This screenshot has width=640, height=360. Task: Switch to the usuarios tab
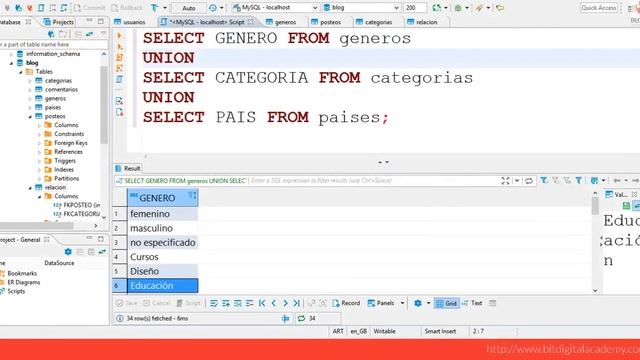click(x=130, y=22)
